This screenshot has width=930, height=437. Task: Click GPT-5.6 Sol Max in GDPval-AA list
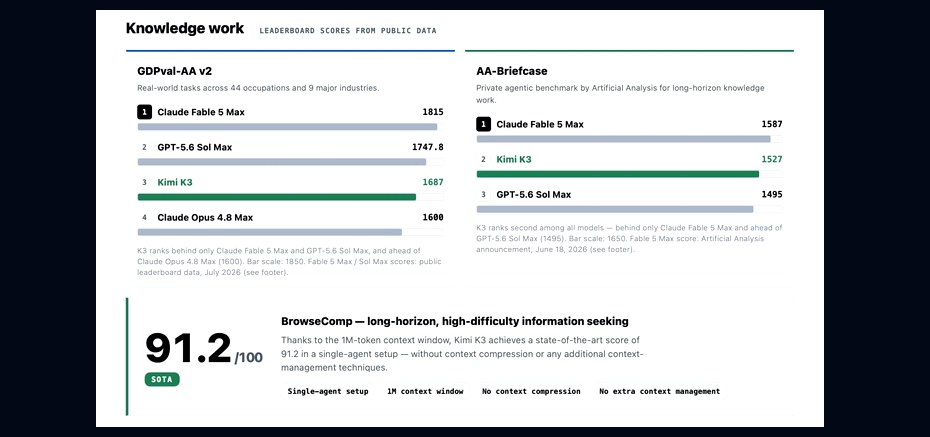coord(195,147)
